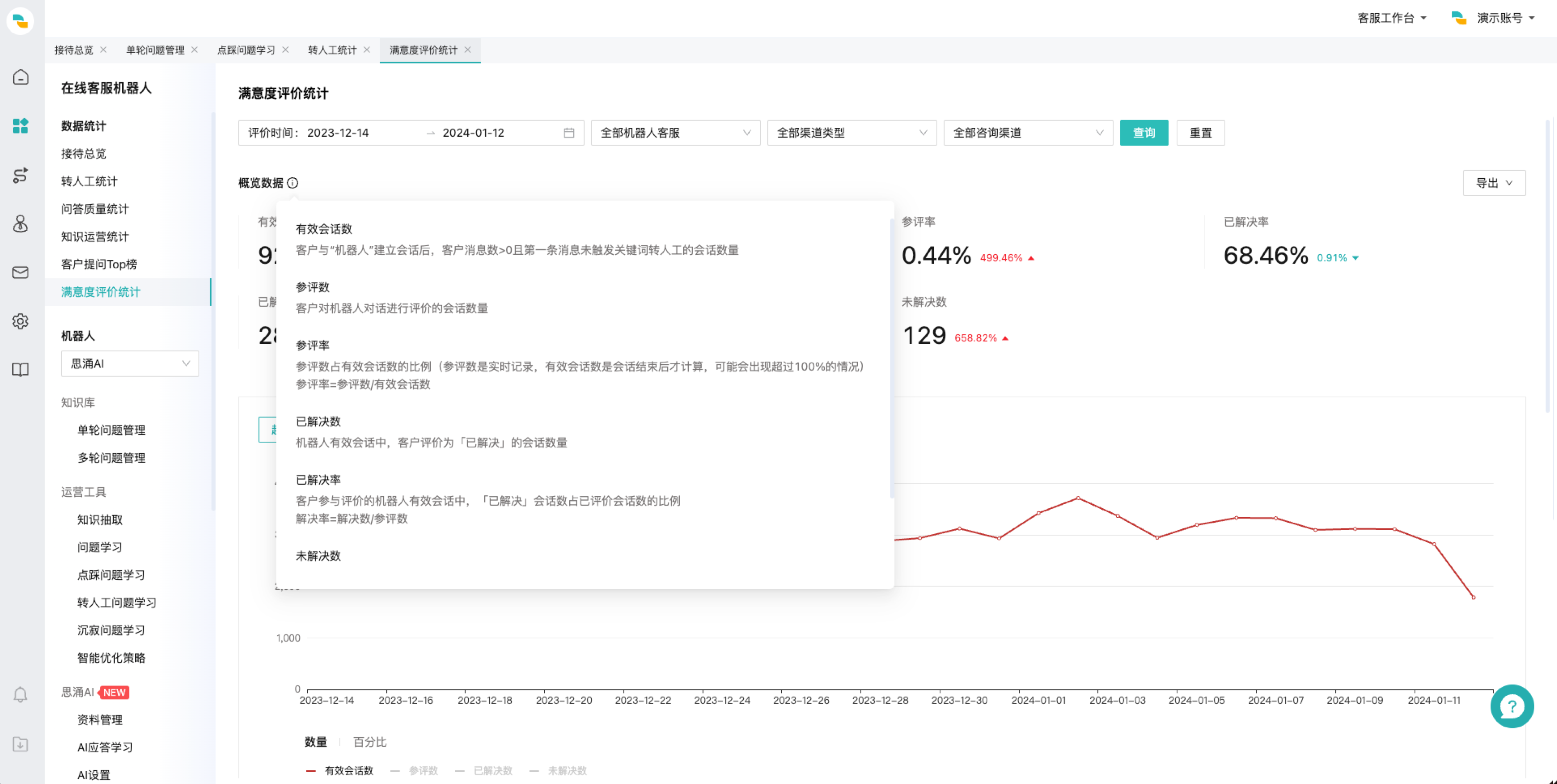Open the mail envelope icon in left rail
1557x784 pixels.
(x=21, y=272)
